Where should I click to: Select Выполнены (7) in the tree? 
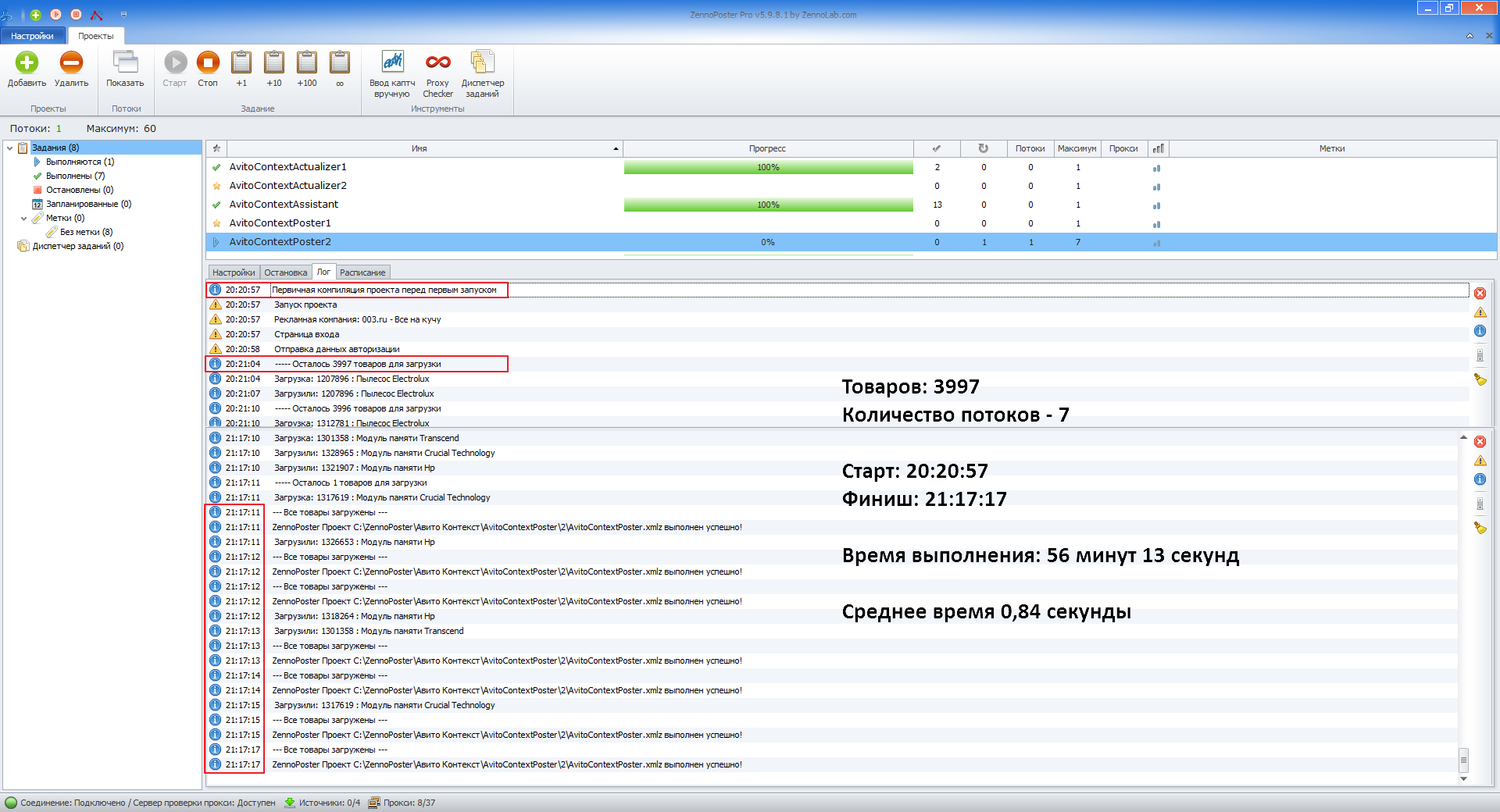pyautogui.click(x=75, y=176)
